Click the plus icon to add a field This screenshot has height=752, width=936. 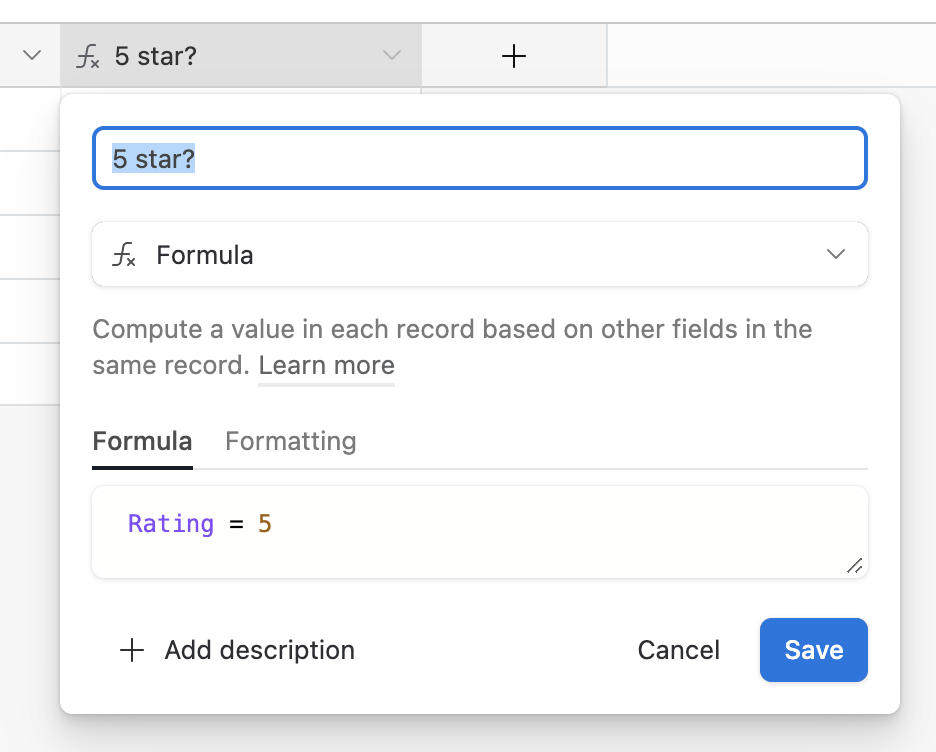pyautogui.click(x=514, y=56)
